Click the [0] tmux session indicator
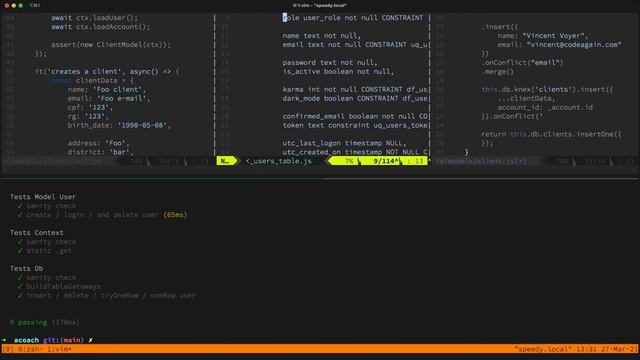640x360 pixels. [8, 349]
